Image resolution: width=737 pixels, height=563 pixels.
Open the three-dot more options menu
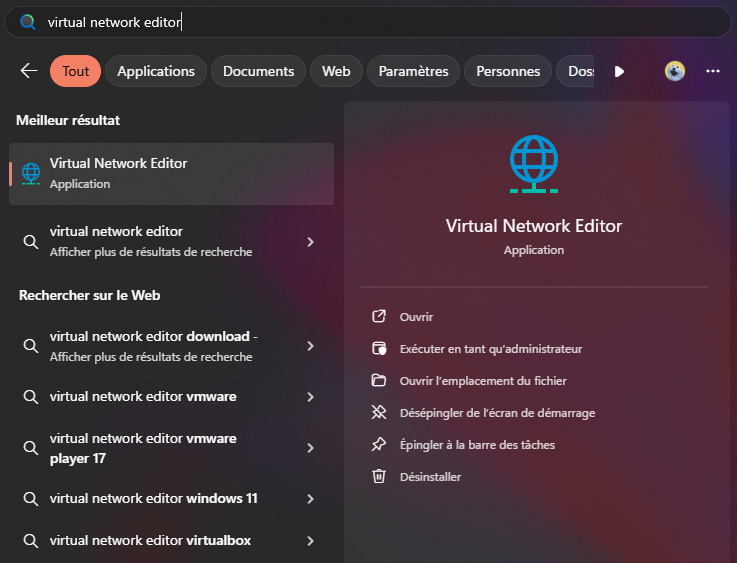pos(713,71)
